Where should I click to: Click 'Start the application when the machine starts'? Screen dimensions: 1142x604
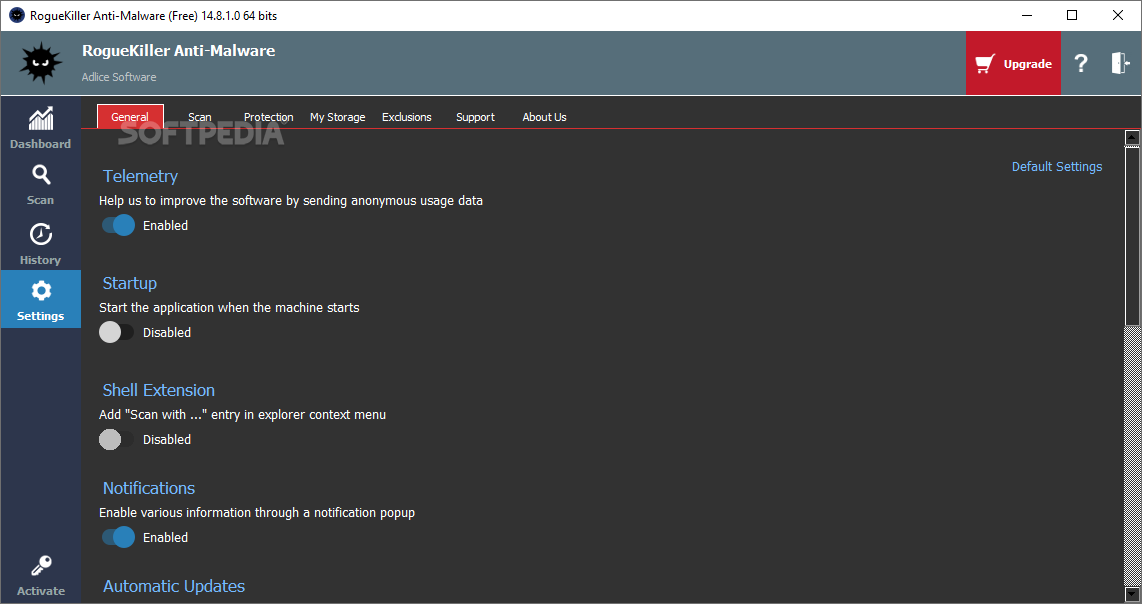click(x=229, y=307)
